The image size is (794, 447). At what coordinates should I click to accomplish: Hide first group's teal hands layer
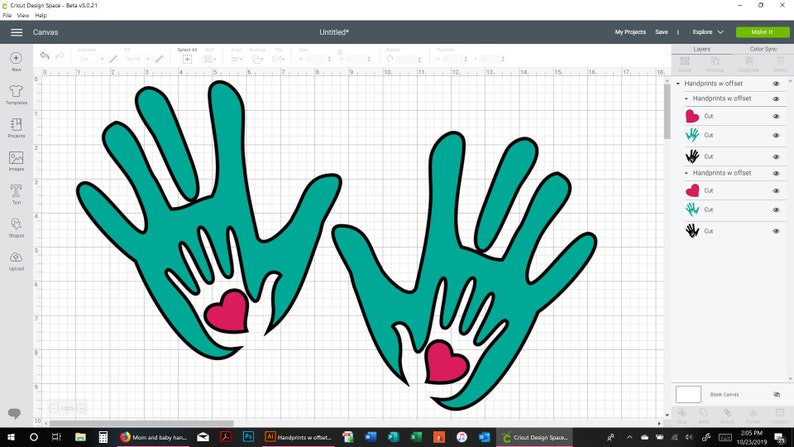click(x=776, y=136)
